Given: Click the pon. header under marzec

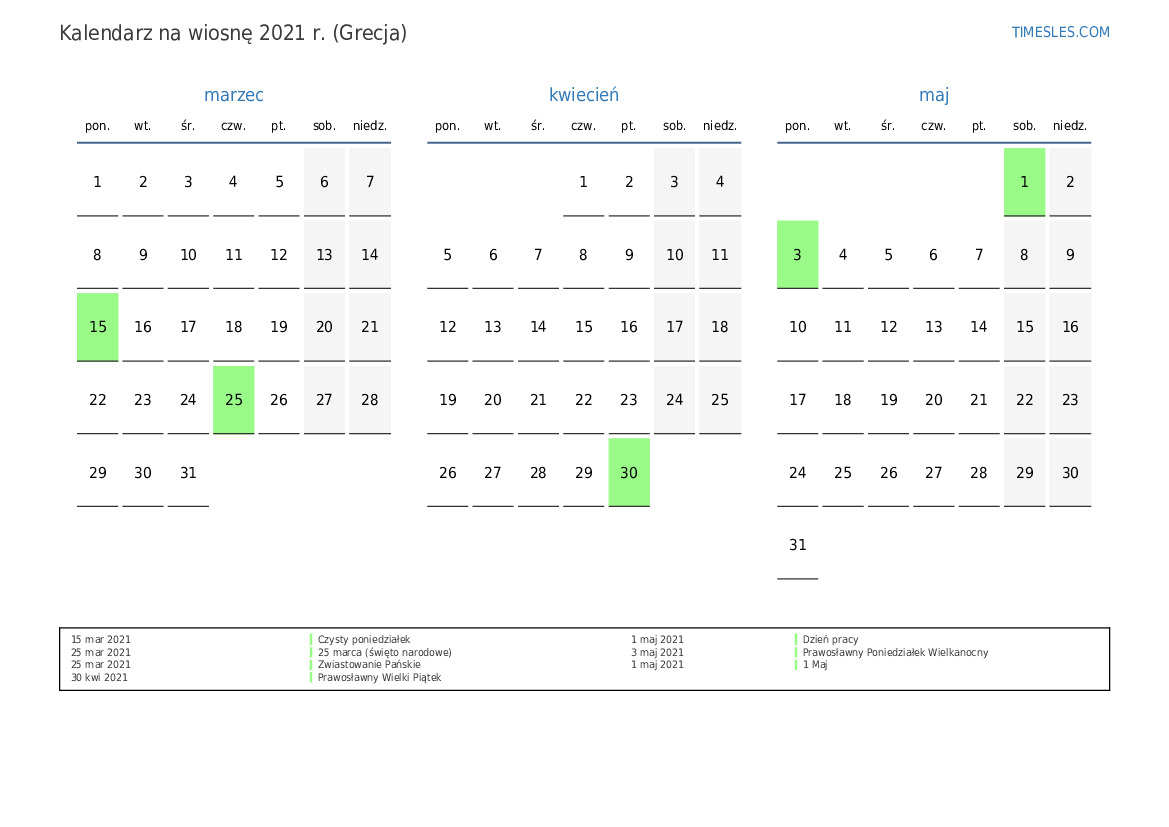Looking at the screenshot, I should click(98, 126).
